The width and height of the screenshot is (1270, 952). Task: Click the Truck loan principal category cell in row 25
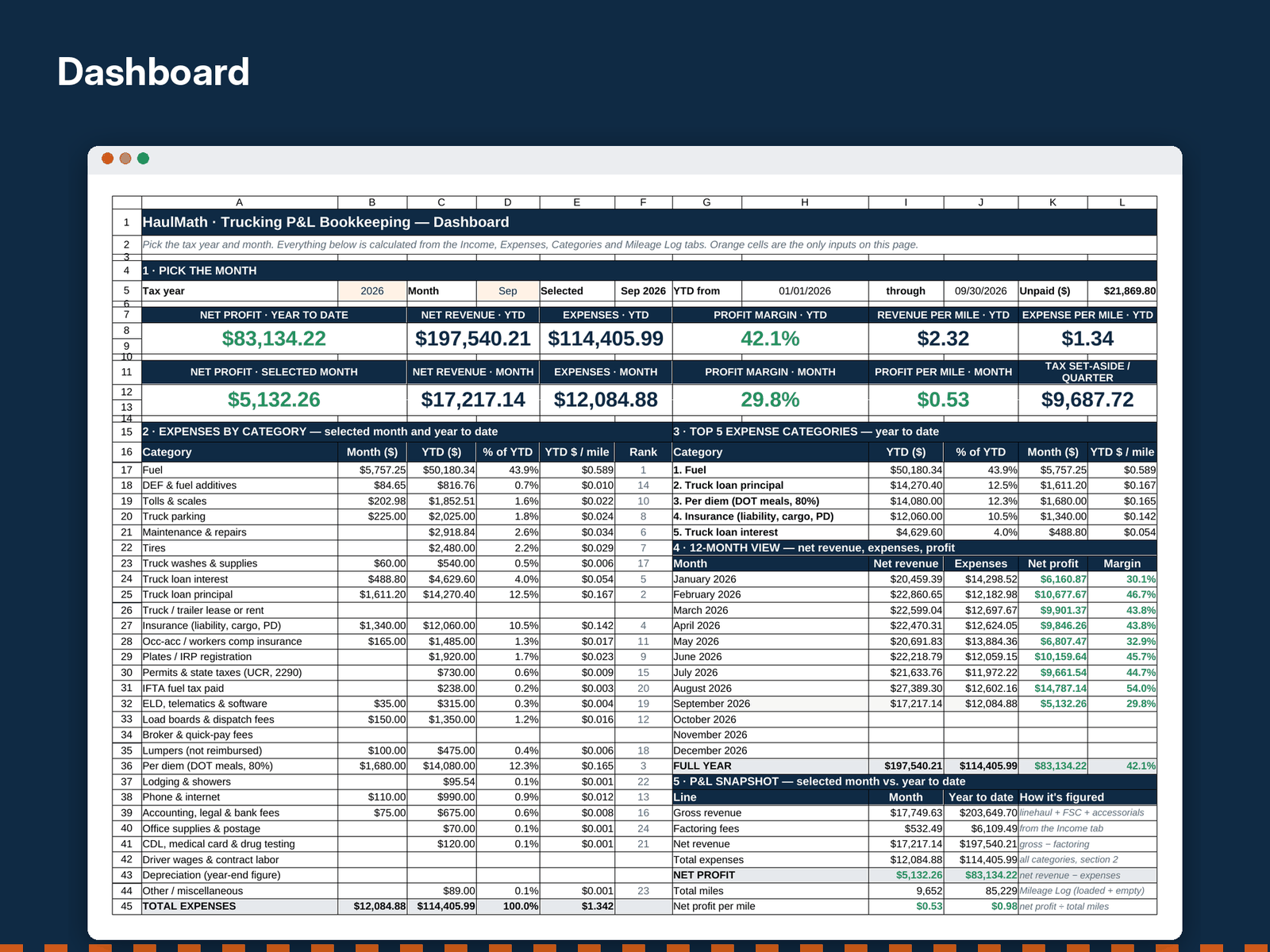(x=240, y=594)
